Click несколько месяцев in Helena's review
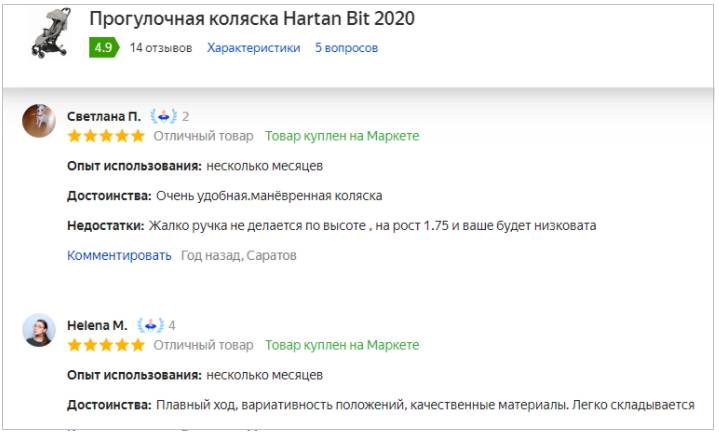The image size is (719, 435). (x=265, y=375)
